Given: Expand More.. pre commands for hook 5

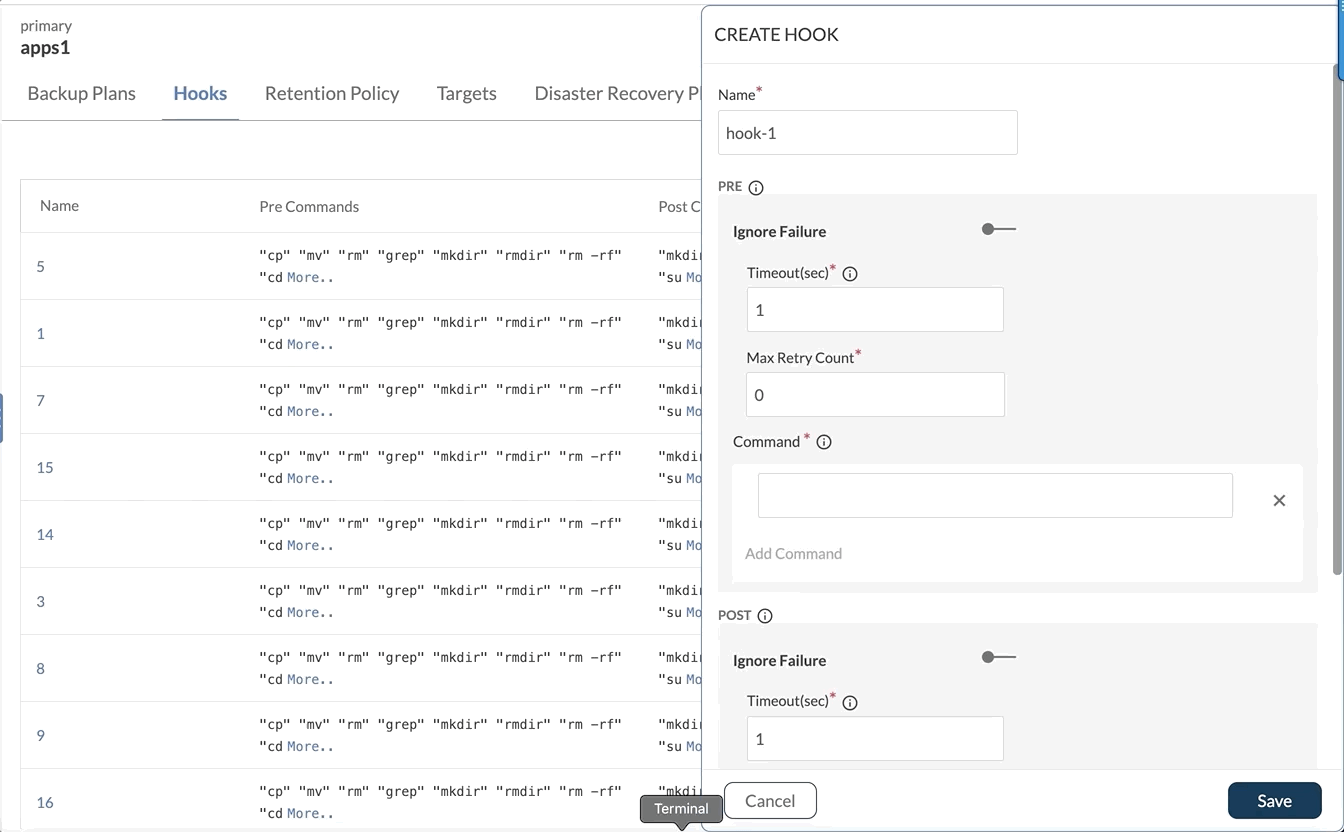Looking at the screenshot, I should (310, 277).
